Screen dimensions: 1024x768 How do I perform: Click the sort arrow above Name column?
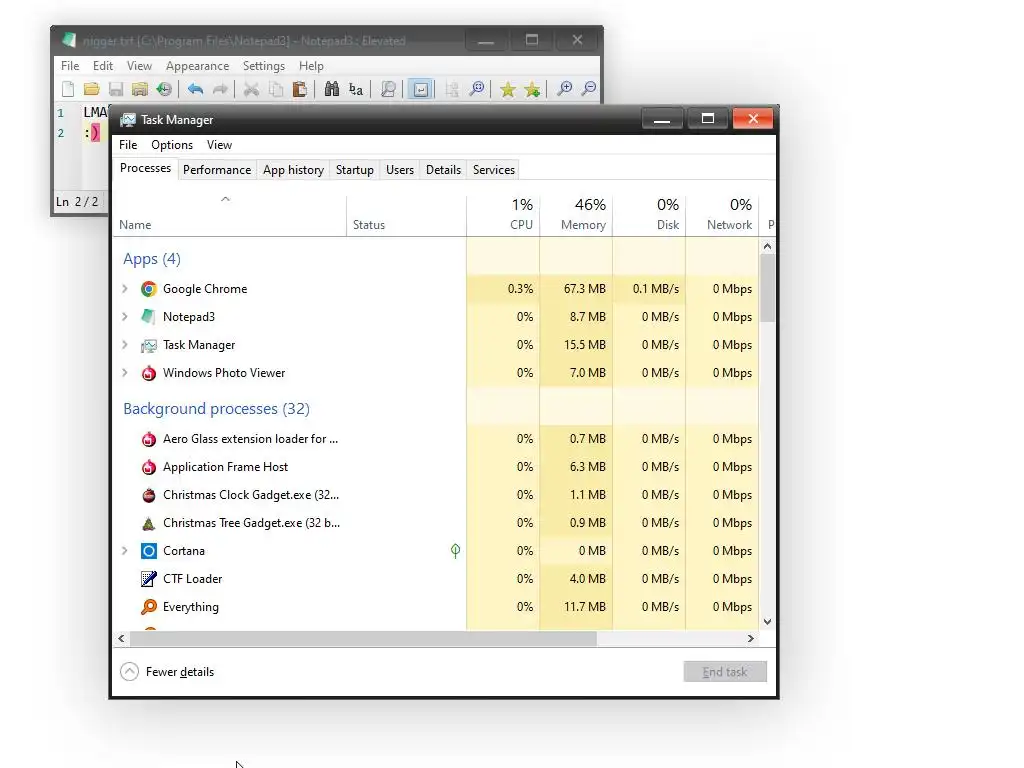[x=225, y=199]
